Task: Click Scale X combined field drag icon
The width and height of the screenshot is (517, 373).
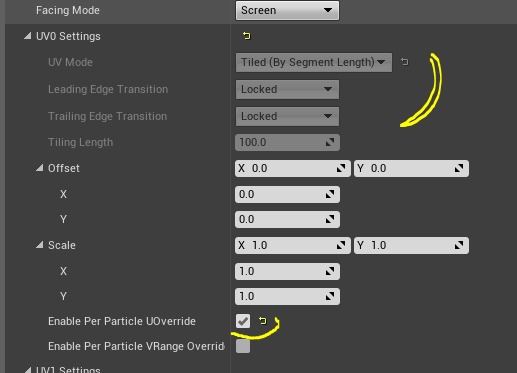Action: coord(341,245)
